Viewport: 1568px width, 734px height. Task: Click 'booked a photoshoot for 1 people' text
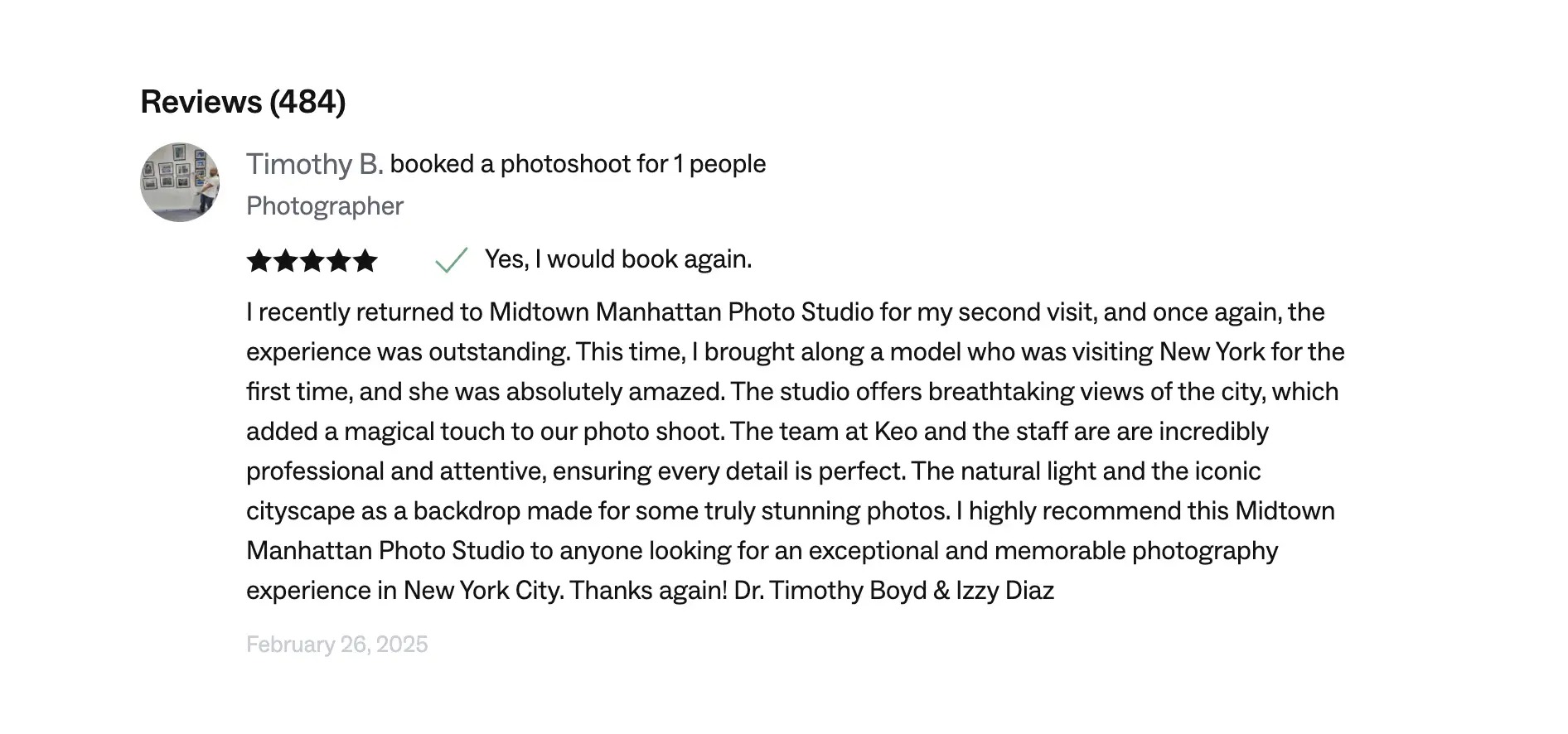[x=578, y=164]
